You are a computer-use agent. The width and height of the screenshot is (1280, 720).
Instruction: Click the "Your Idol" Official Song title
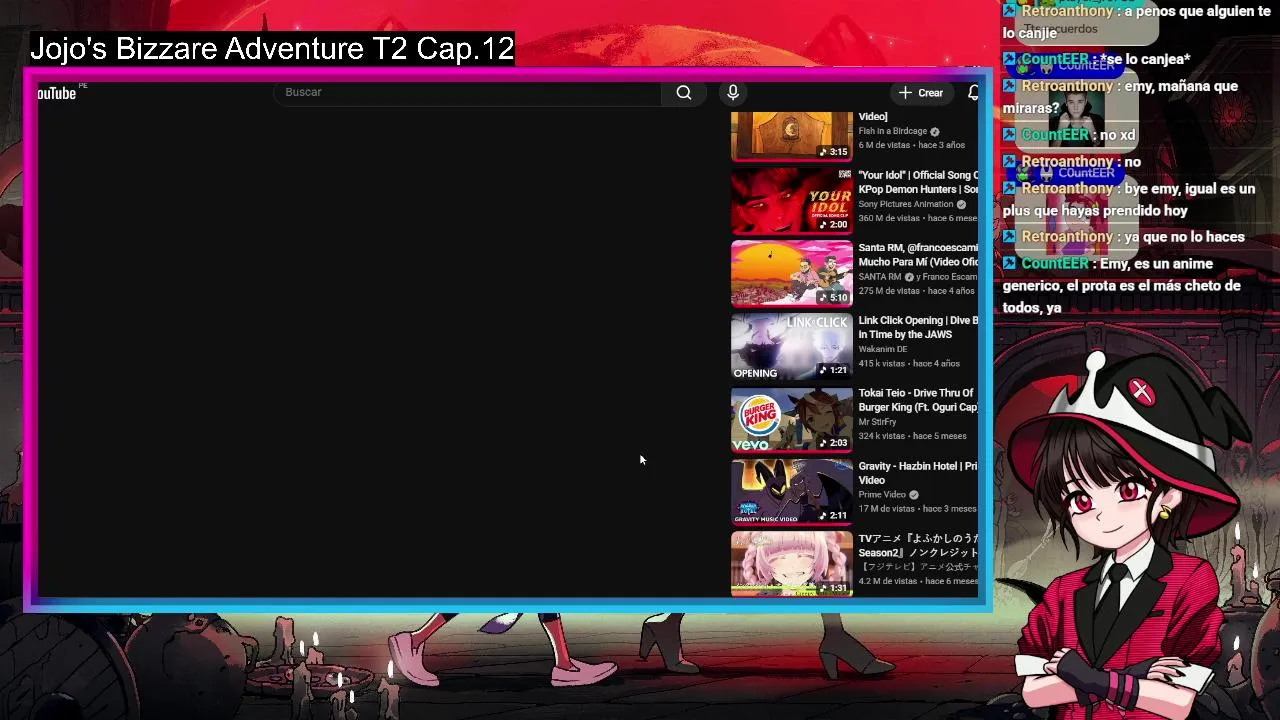click(x=918, y=182)
